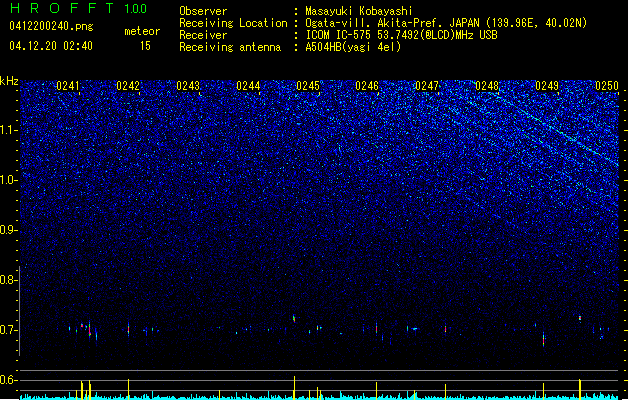The height and width of the screenshot is (400, 629).
Task: Click the tallest yellow power spike under 0245
Action: click(294, 388)
